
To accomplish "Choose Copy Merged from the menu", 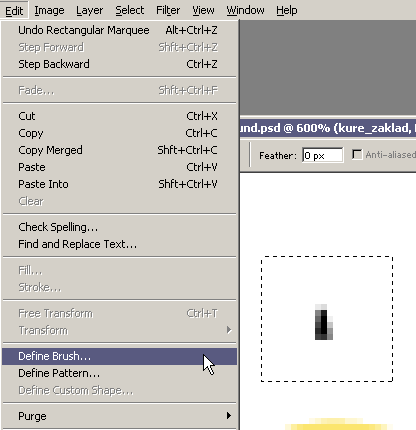I will (x=119, y=150).
